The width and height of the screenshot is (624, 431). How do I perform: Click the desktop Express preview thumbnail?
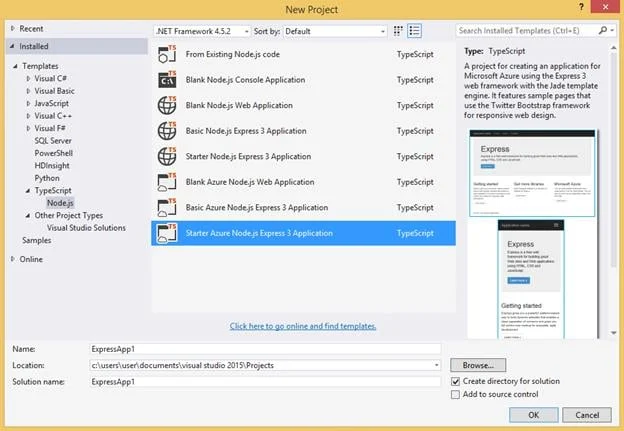(532, 173)
